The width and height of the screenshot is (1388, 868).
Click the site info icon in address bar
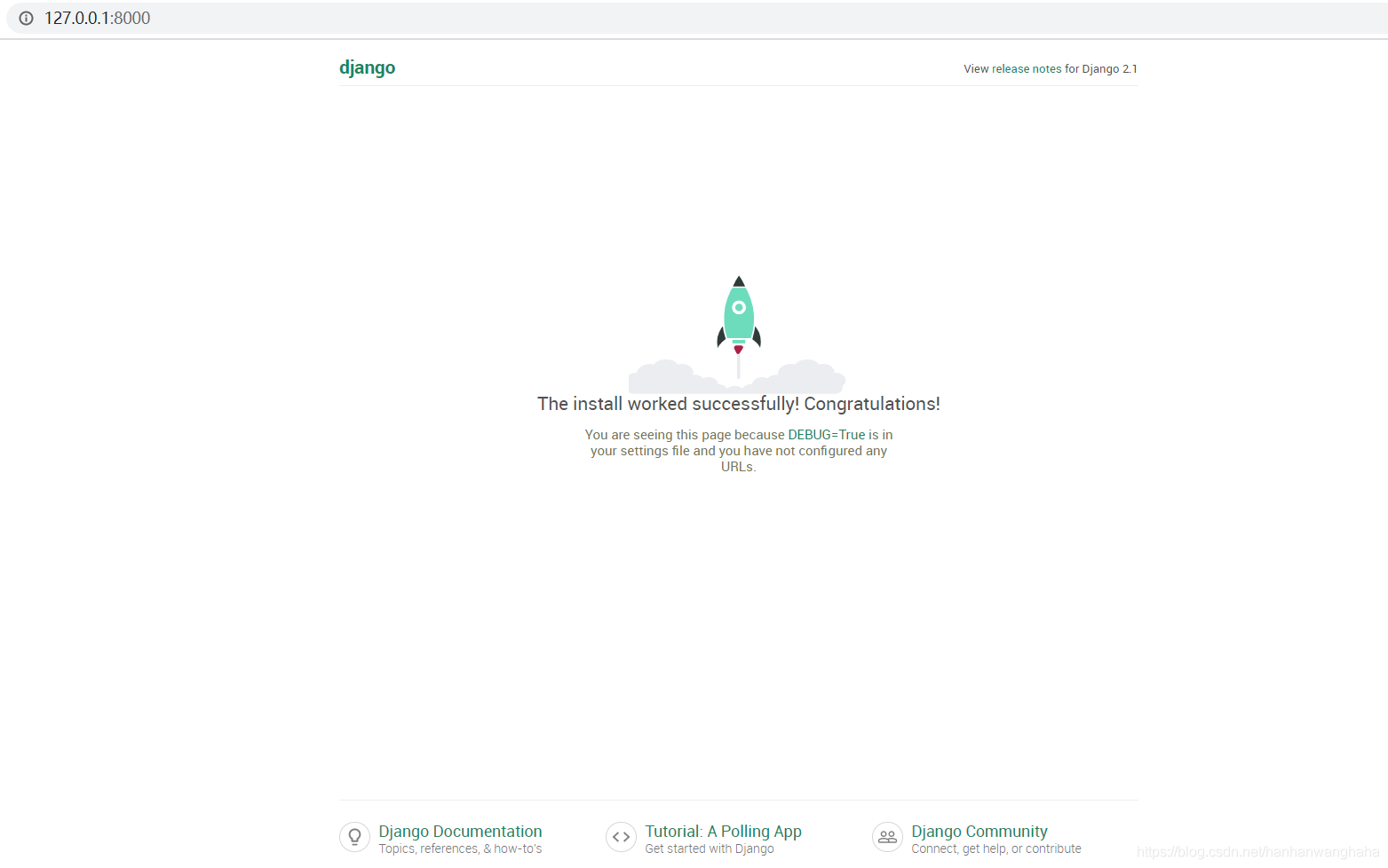coord(27,18)
